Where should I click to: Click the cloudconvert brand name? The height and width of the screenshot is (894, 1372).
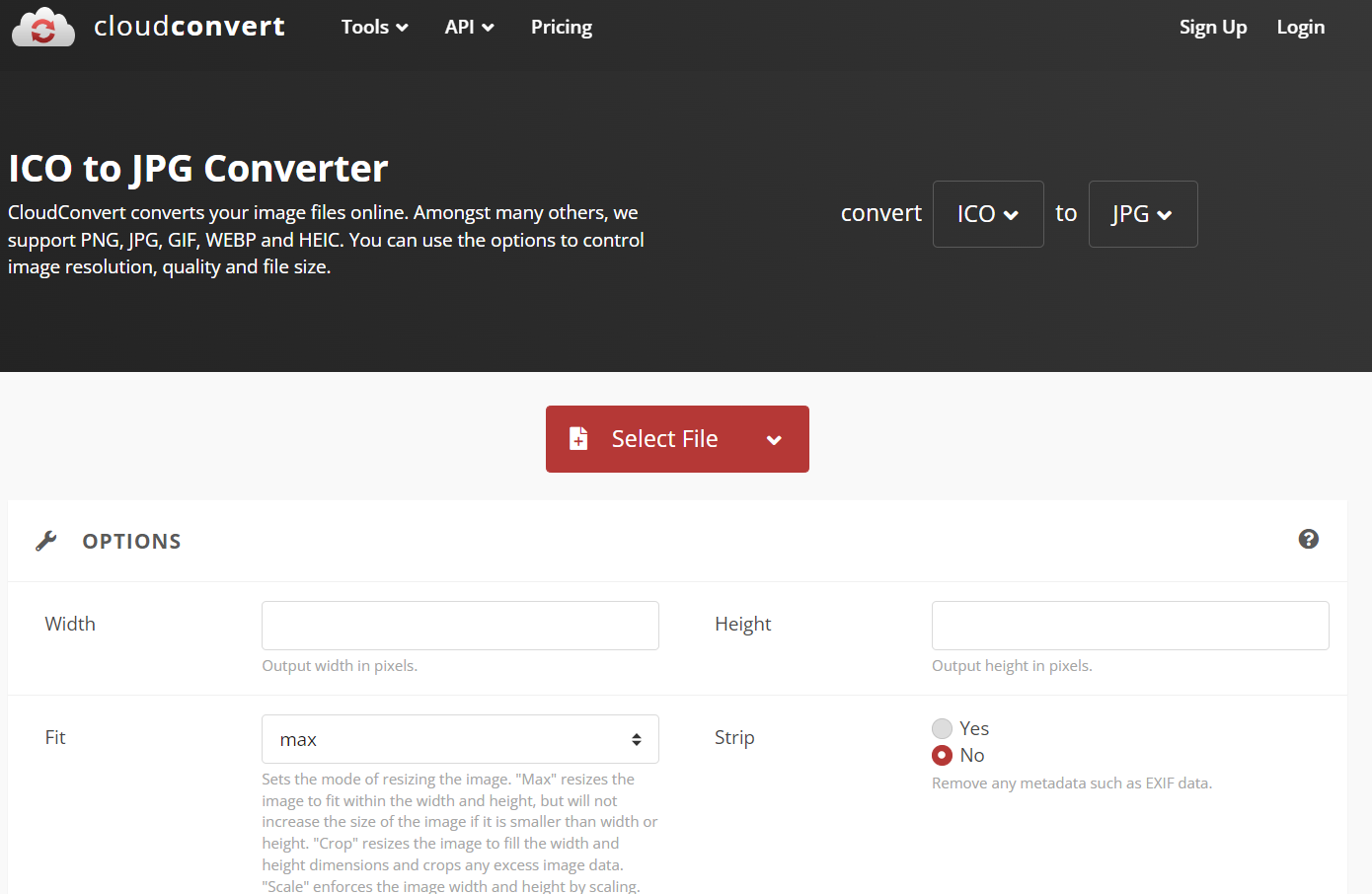pyautogui.click(x=190, y=26)
